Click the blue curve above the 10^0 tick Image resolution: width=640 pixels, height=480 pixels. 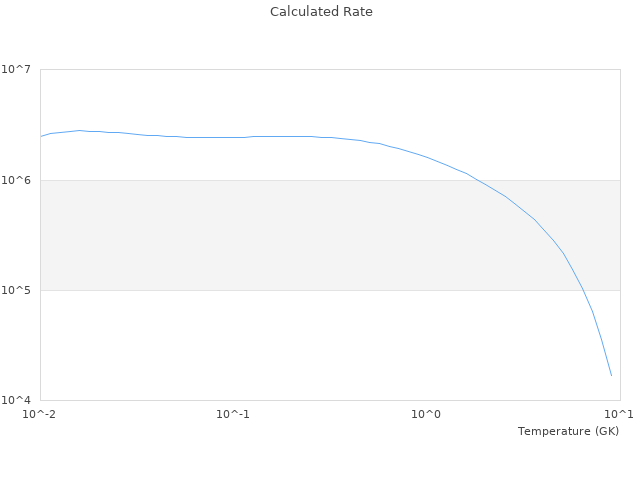pyautogui.click(x=426, y=157)
